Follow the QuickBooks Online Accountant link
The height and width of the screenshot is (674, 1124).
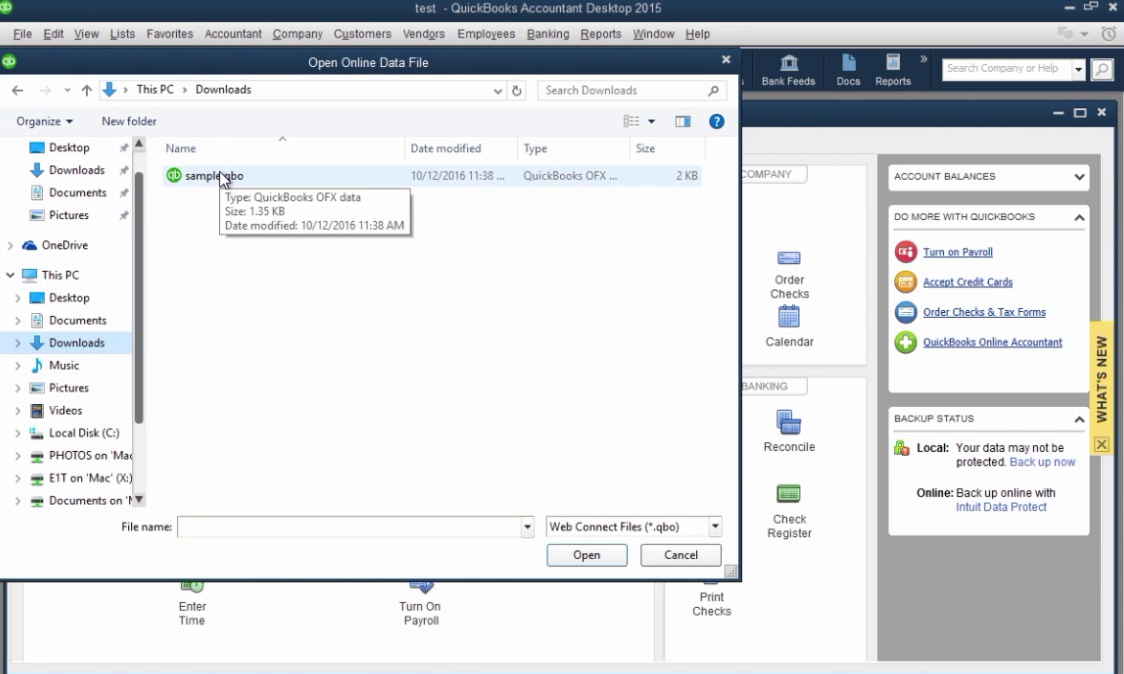coord(992,342)
